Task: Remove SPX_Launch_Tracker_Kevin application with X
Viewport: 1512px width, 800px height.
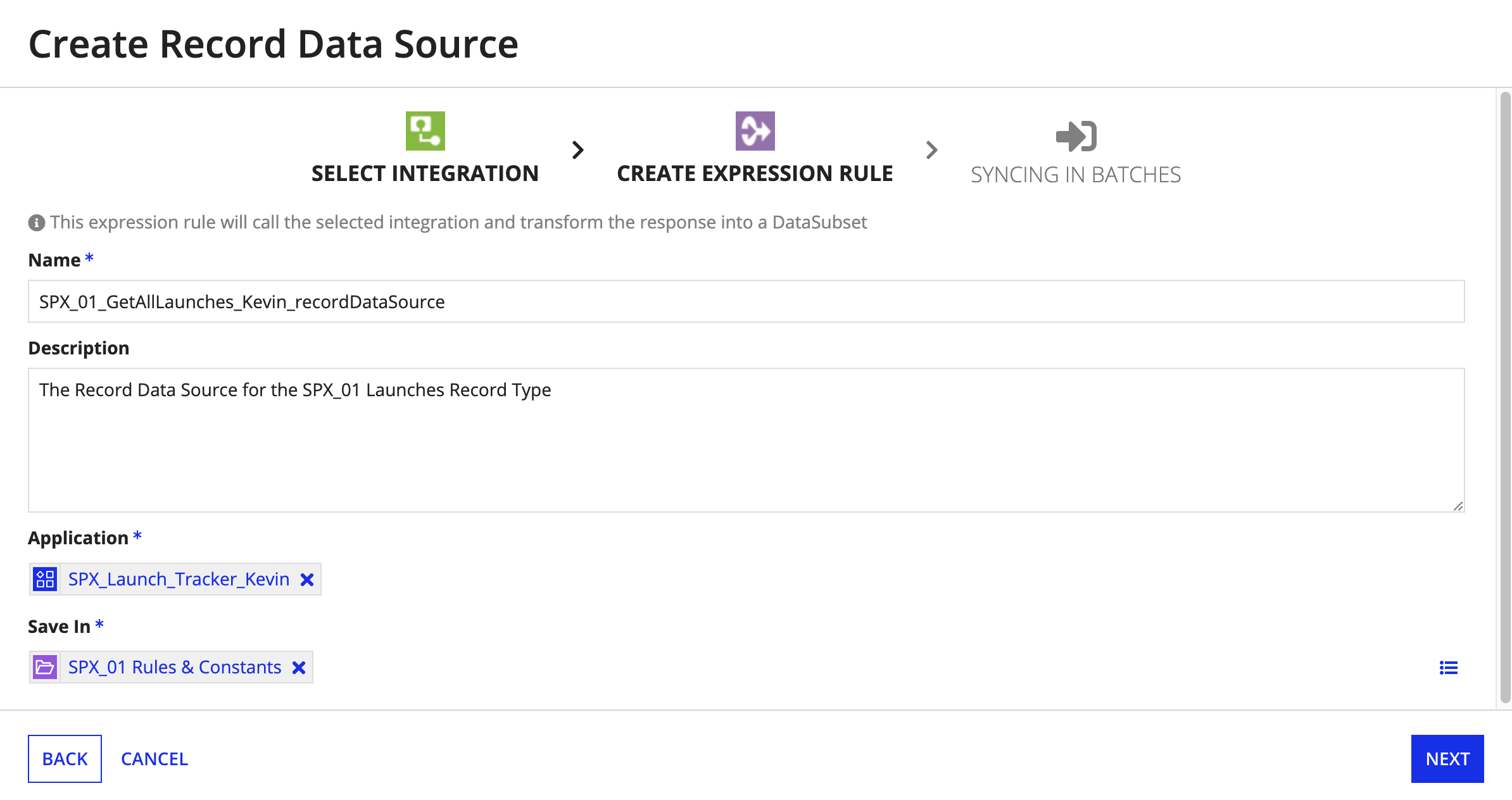Action: pyautogui.click(x=307, y=580)
